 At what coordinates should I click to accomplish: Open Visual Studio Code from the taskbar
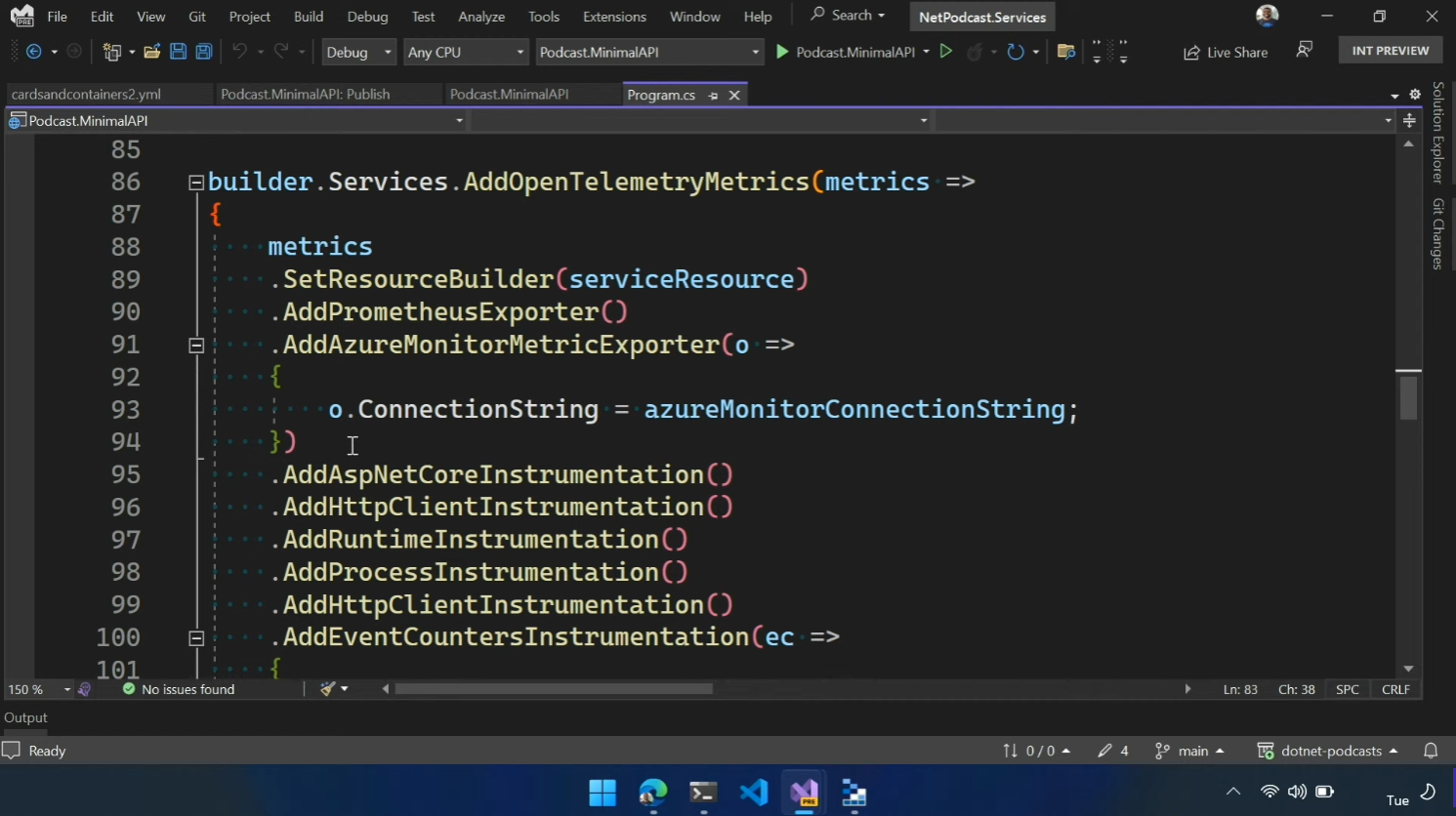(753, 792)
